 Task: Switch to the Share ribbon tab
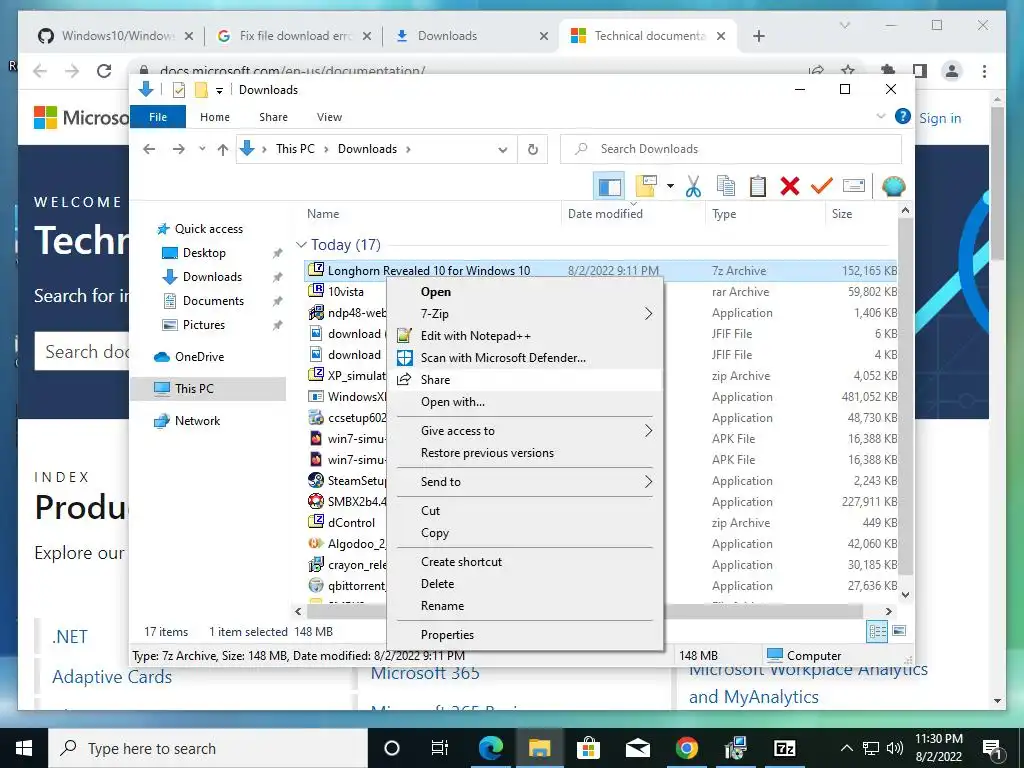273,117
